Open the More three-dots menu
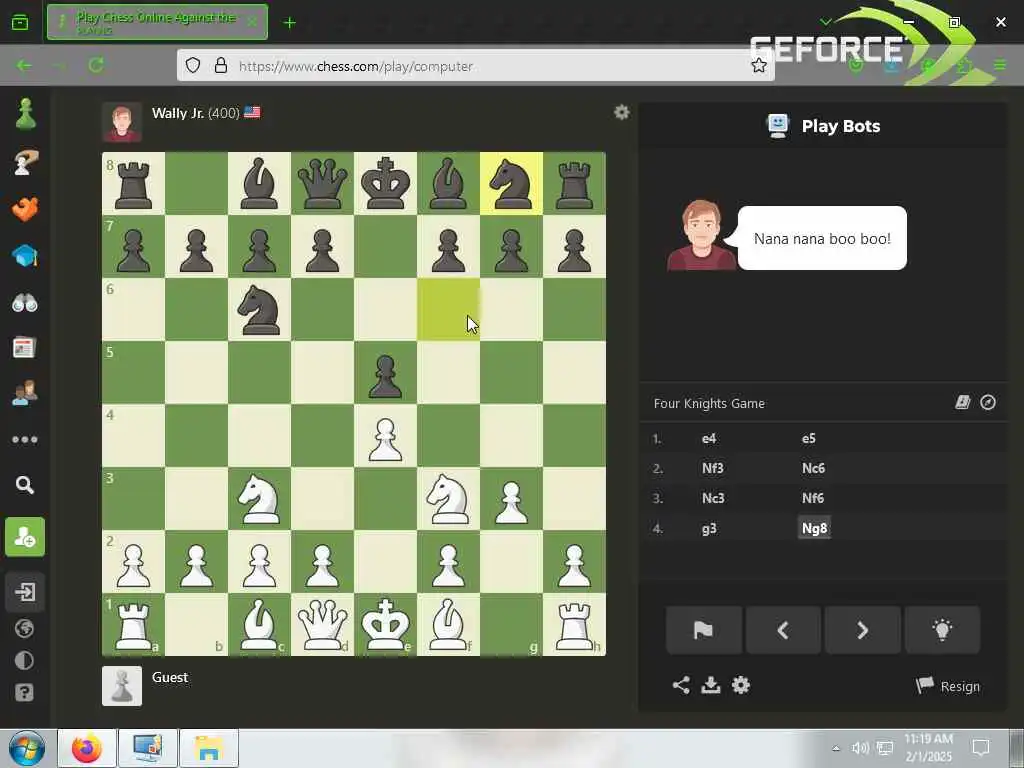Screen dimensions: 1024x768 25,440
